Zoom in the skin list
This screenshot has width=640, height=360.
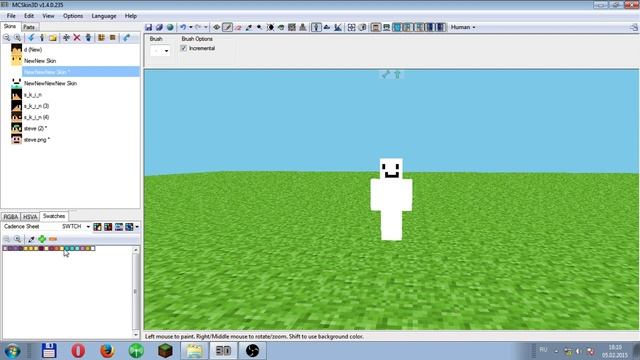point(17,38)
